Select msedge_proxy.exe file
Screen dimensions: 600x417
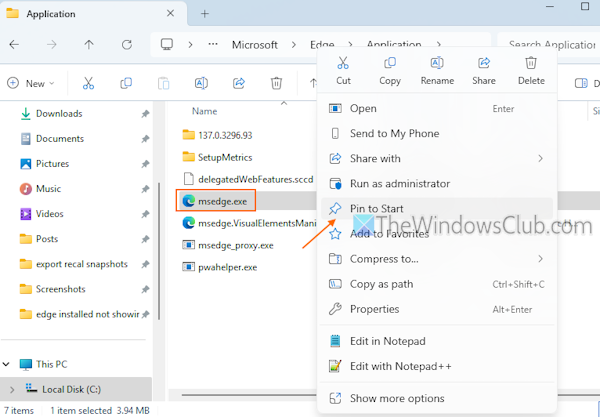coord(228,245)
